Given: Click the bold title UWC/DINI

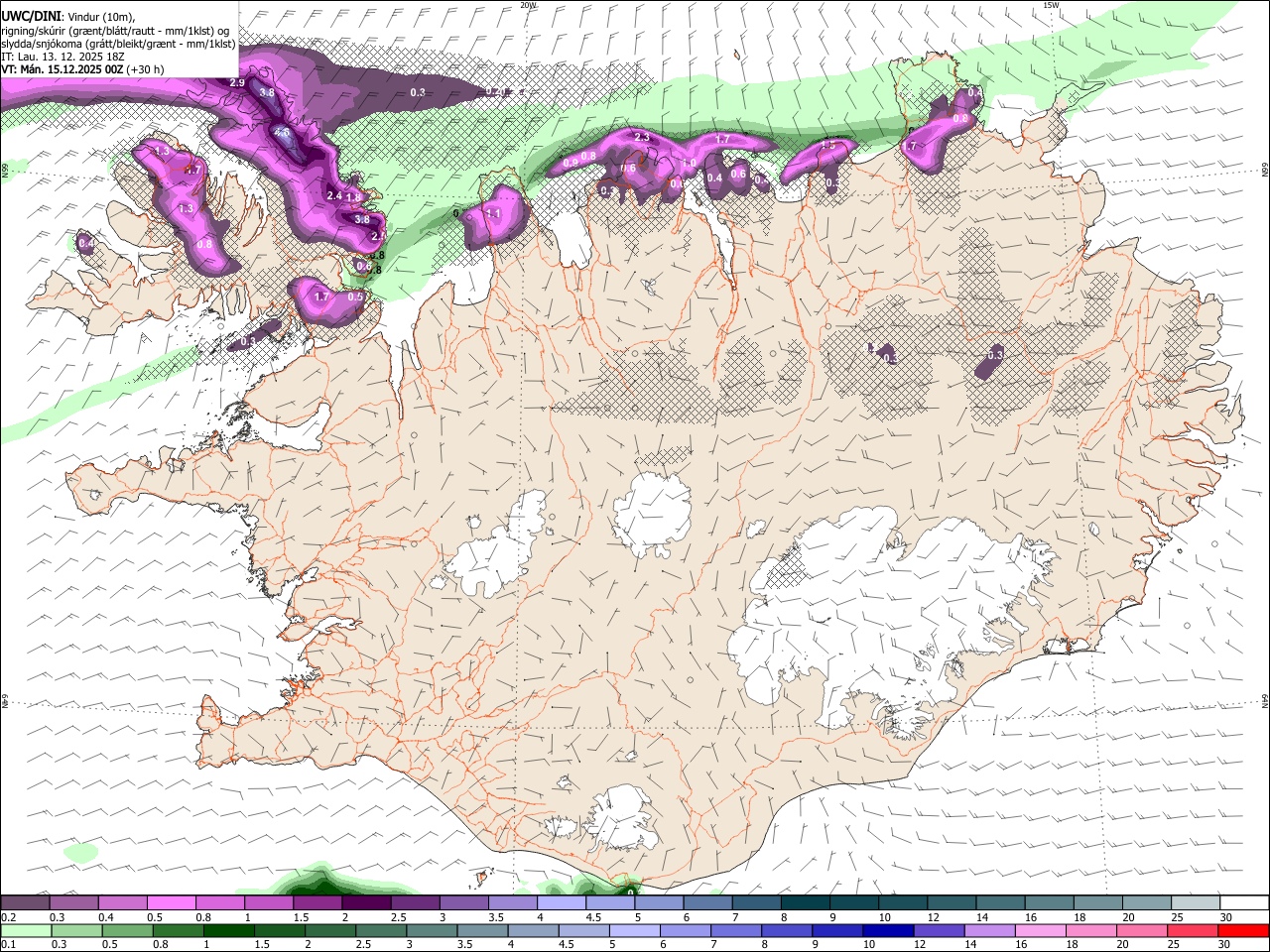Looking at the screenshot, I should click(29, 17).
